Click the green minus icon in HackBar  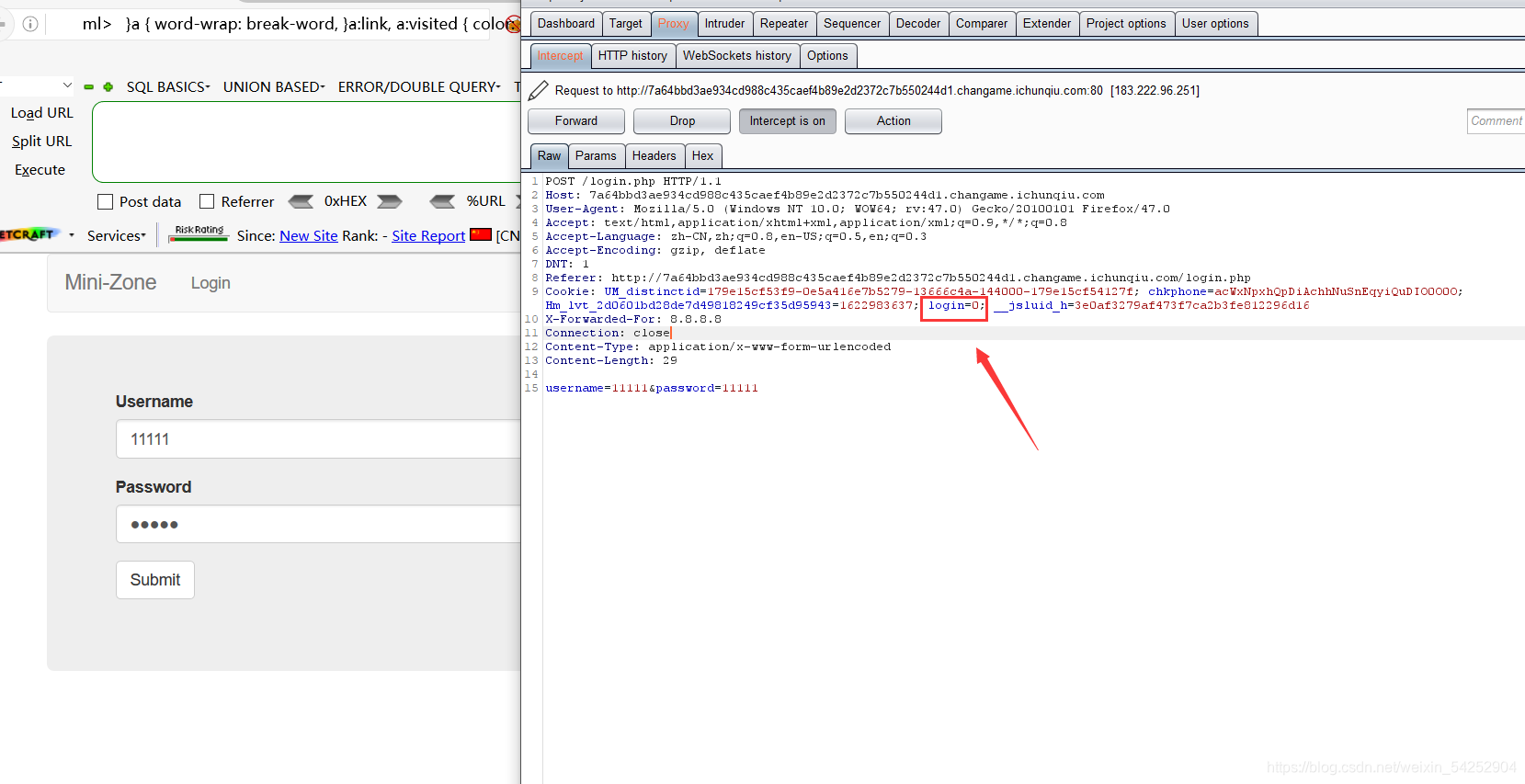click(x=89, y=87)
